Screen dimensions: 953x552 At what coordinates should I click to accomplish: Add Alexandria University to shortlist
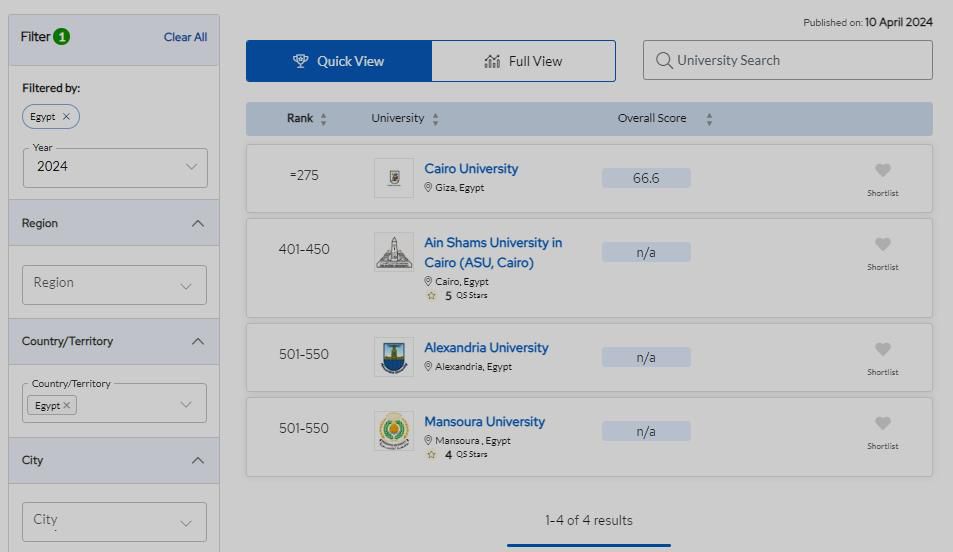coord(882,350)
